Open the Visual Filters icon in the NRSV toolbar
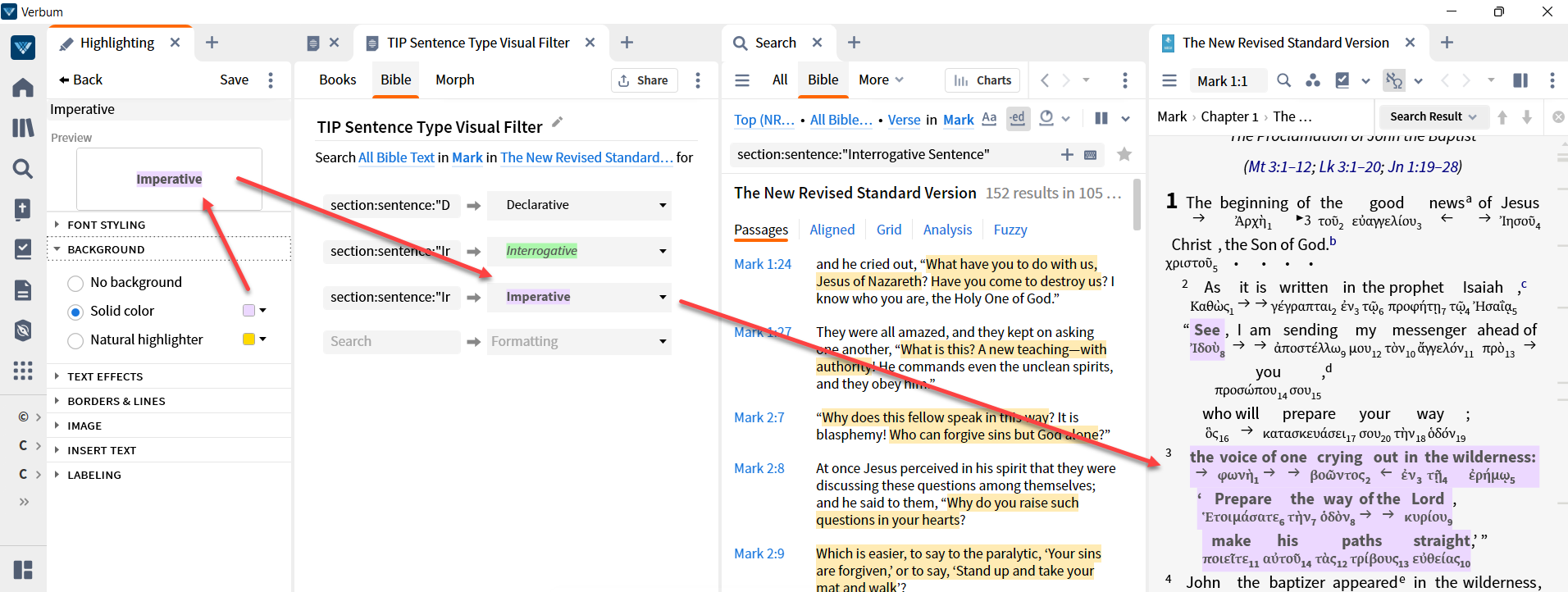 click(x=1313, y=80)
